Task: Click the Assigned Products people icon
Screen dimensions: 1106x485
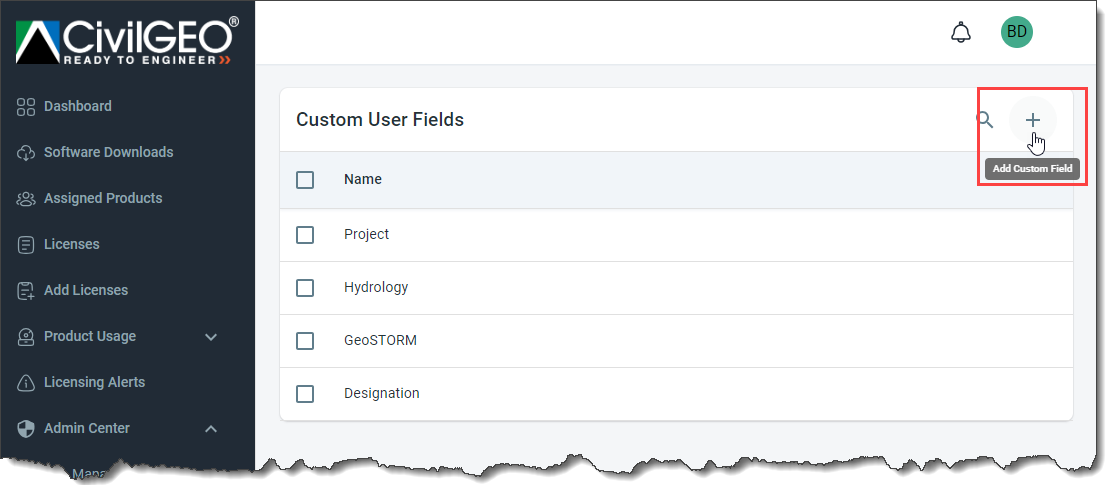Action: [25, 199]
